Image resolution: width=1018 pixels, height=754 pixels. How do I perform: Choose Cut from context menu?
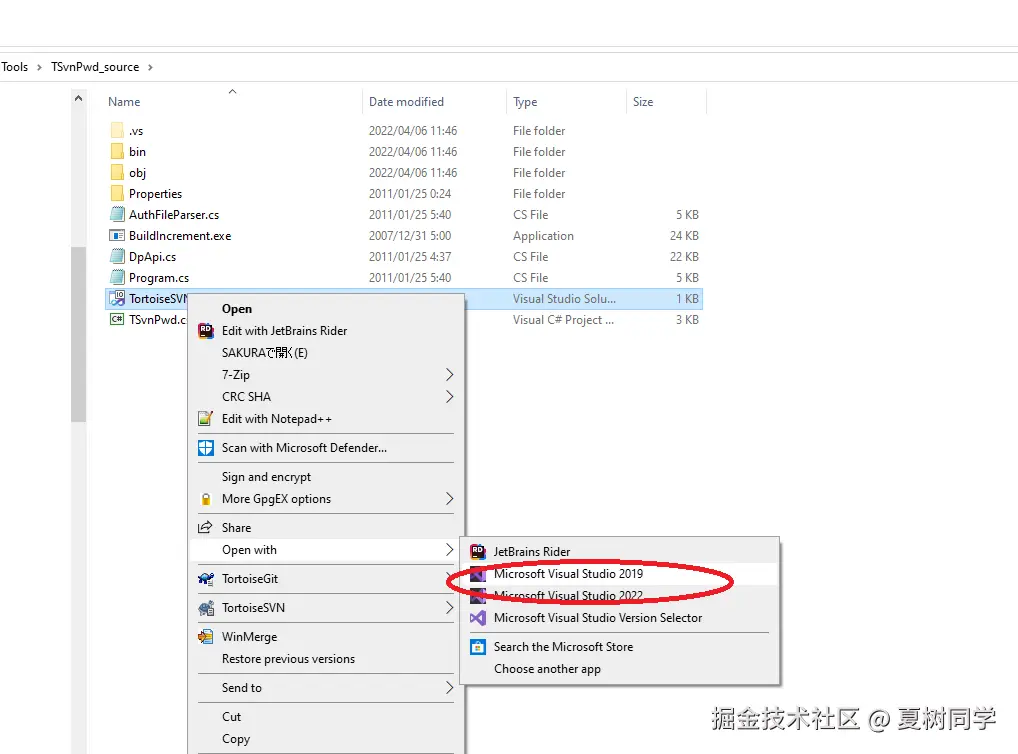pos(231,717)
